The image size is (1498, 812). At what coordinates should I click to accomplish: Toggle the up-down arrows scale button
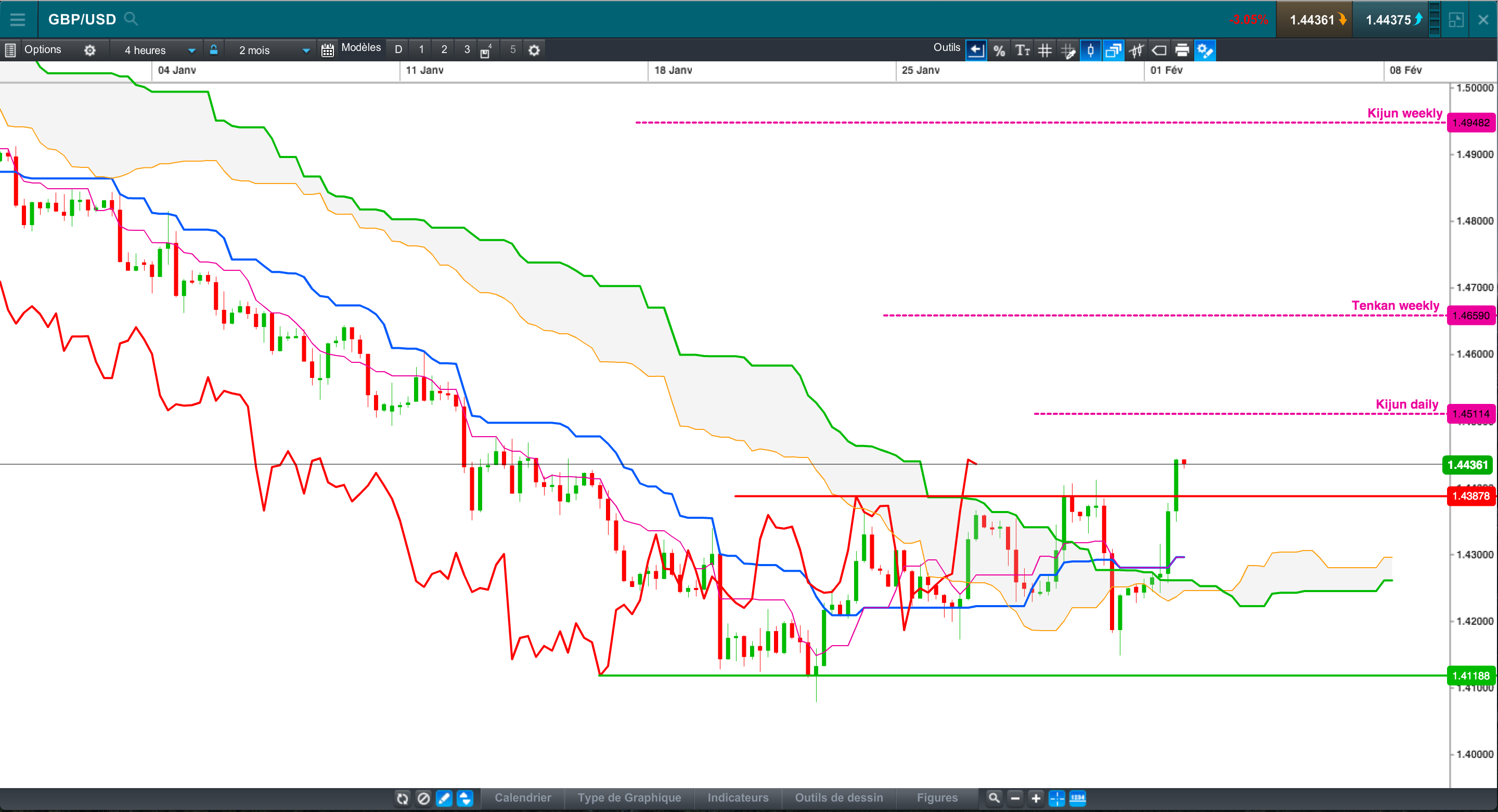point(464,798)
